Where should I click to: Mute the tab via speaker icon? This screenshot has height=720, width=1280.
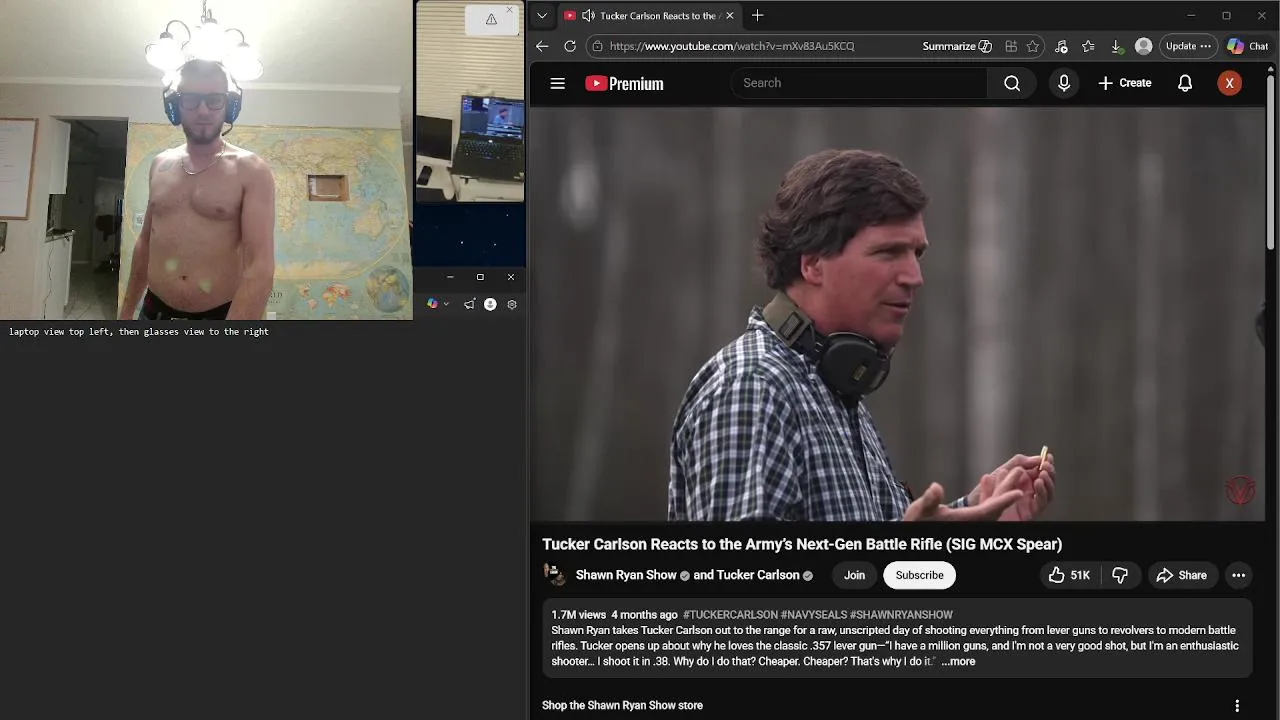(588, 16)
